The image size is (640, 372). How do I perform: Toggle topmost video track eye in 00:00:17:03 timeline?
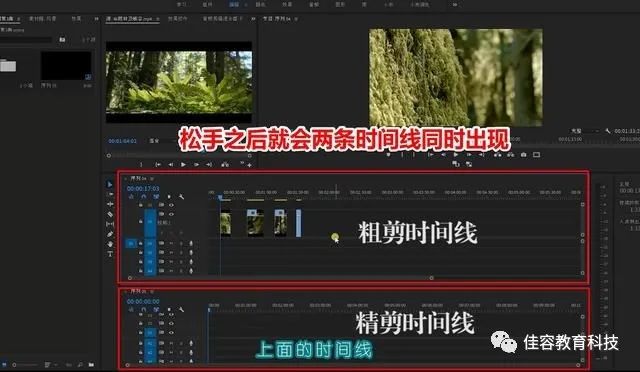(x=171, y=205)
